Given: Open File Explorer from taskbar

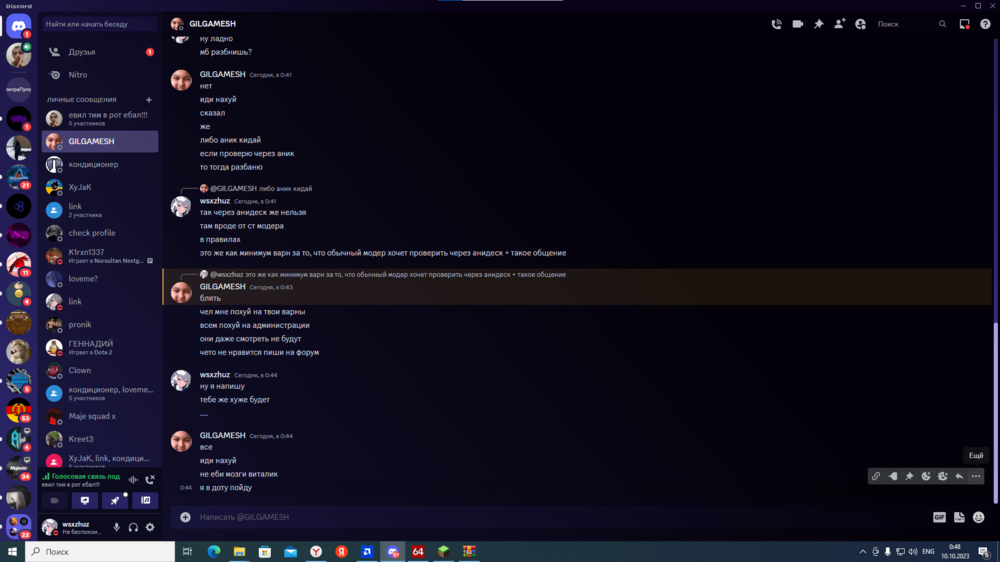Looking at the screenshot, I should (239, 551).
